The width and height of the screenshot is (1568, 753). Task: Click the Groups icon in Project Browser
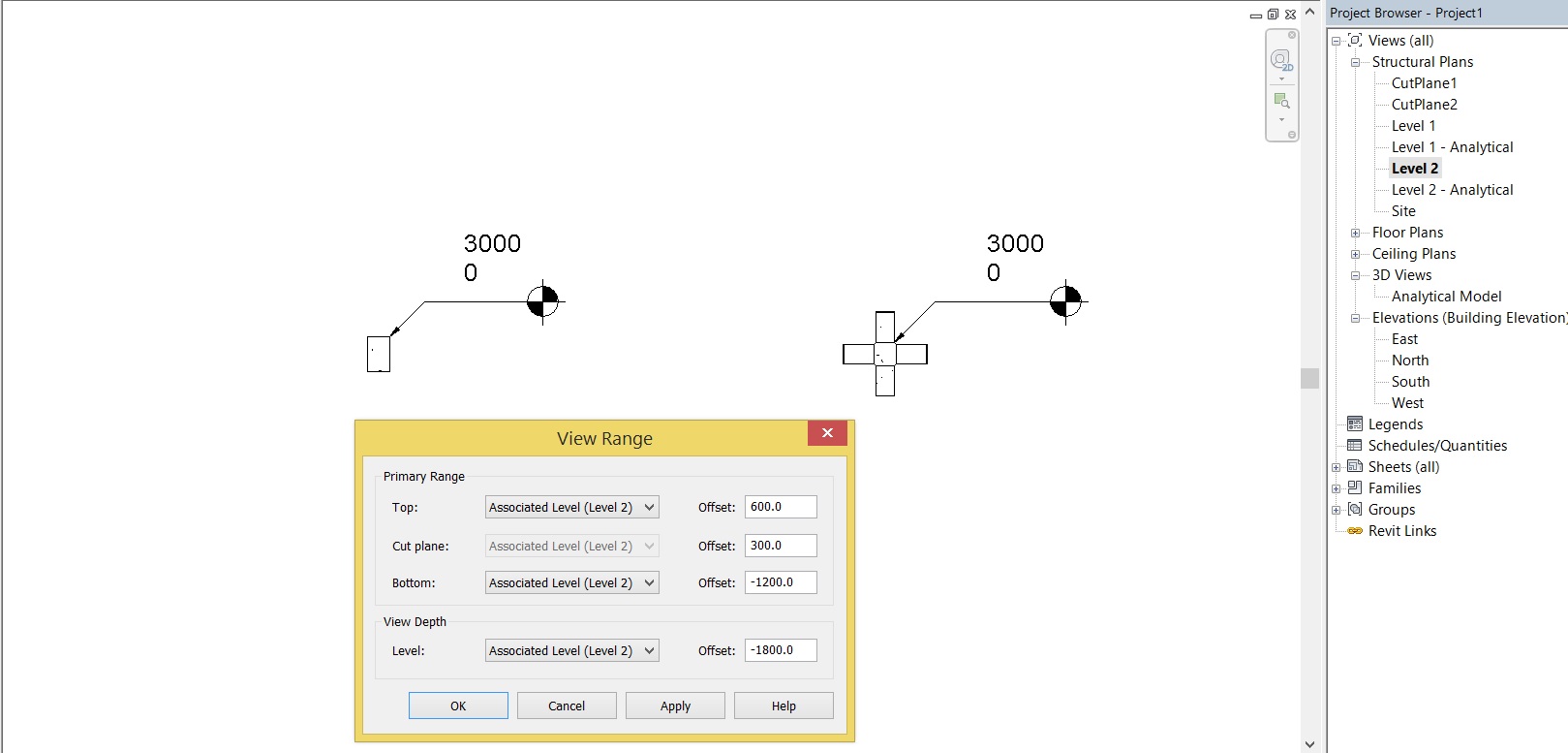1355,510
